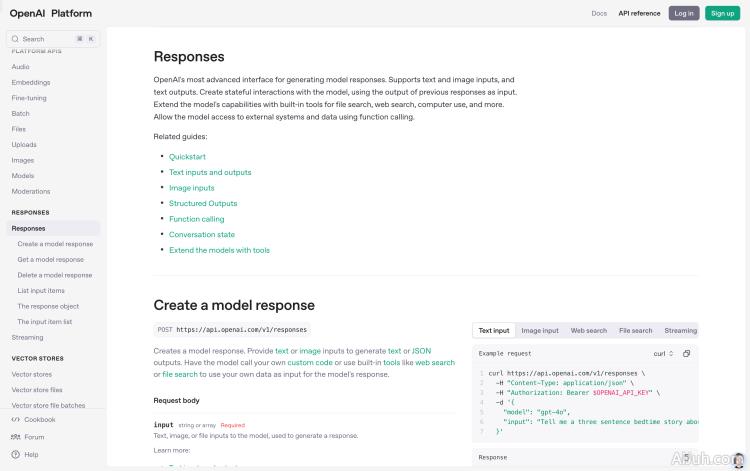Image resolution: width=750 pixels, height=471 pixels.
Task: Select Models in the sidebar
Action: (22, 175)
